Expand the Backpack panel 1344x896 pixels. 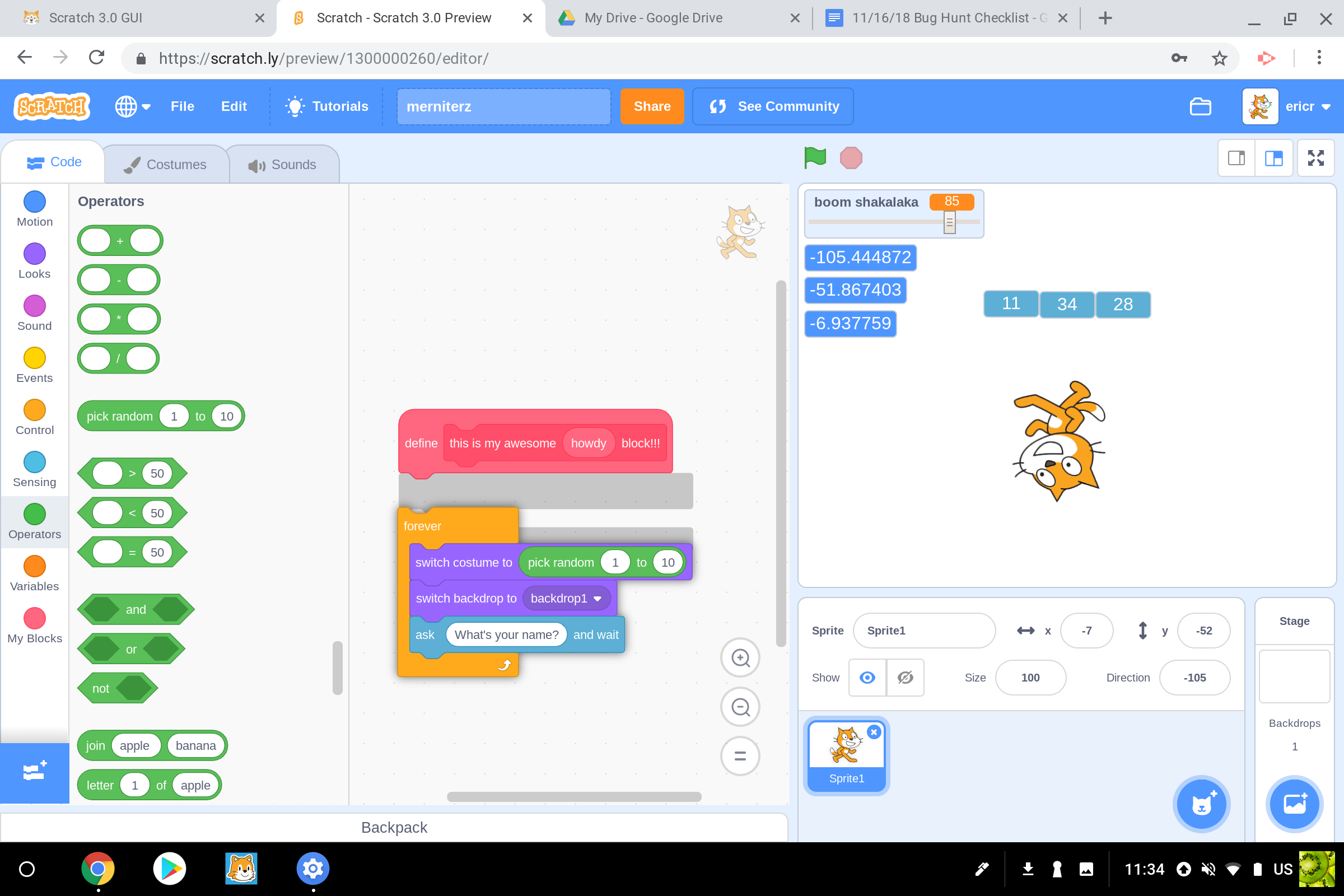coord(394,828)
